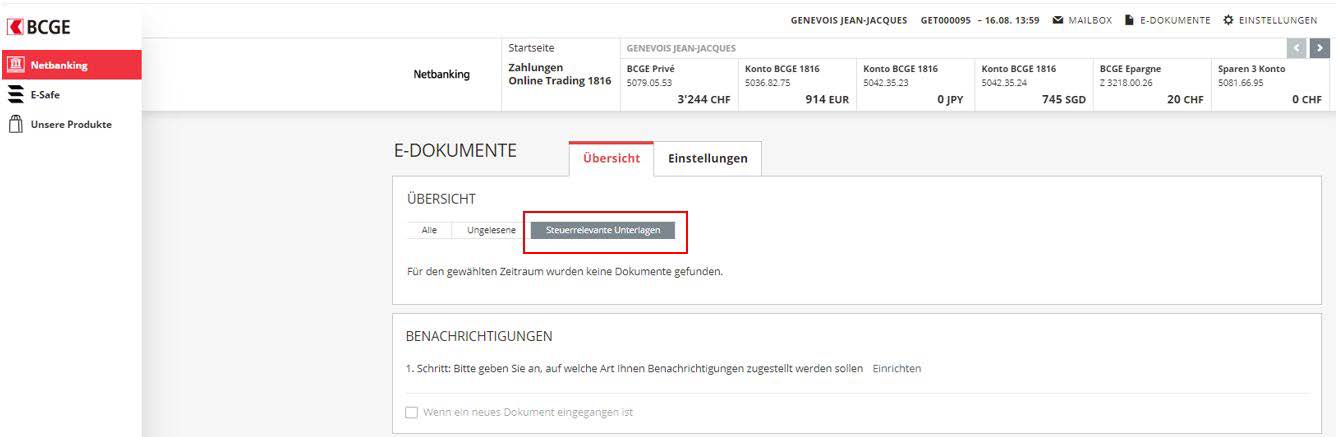
Task: Click the Netbanking heading text
Action: point(441,74)
